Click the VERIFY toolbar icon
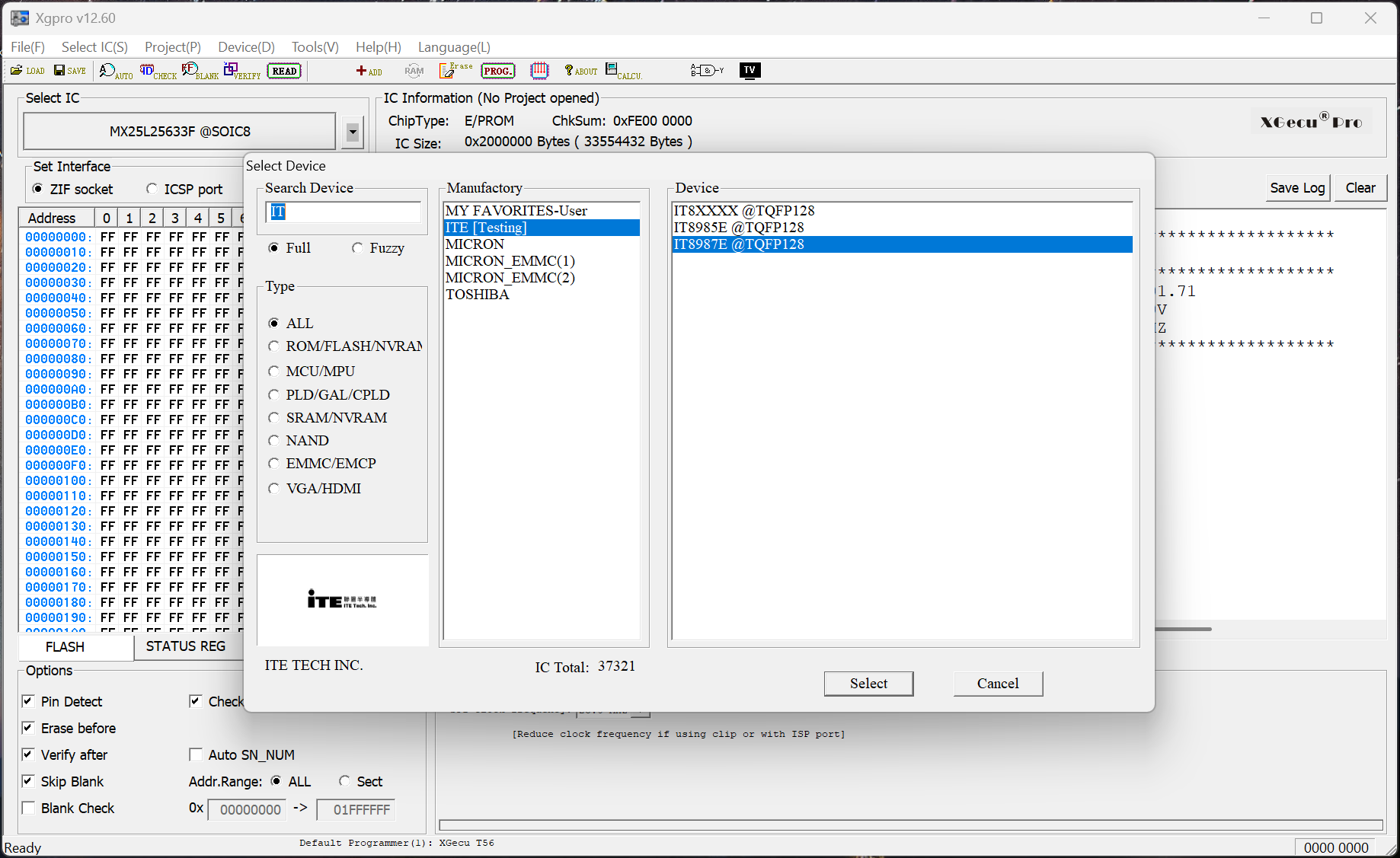Image resolution: width=1400 pixels, height=858 pixels. tap(241, 72)
